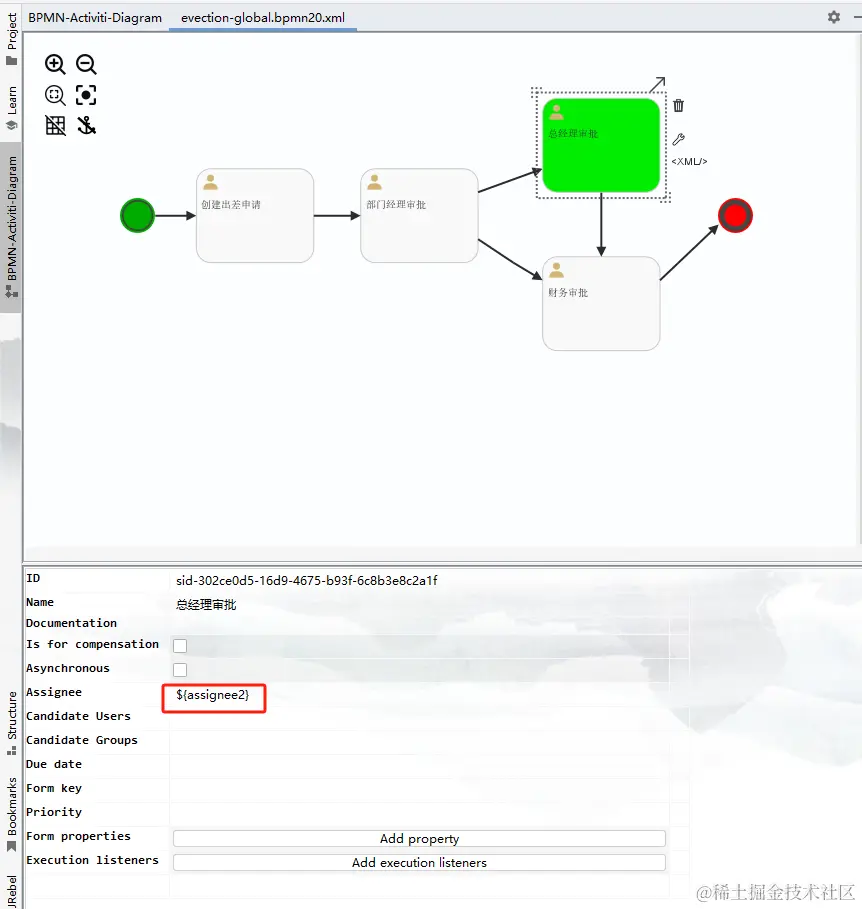Open the Bookmarks tool window
This screenshot has height=909, width=862.
point(12,815)
